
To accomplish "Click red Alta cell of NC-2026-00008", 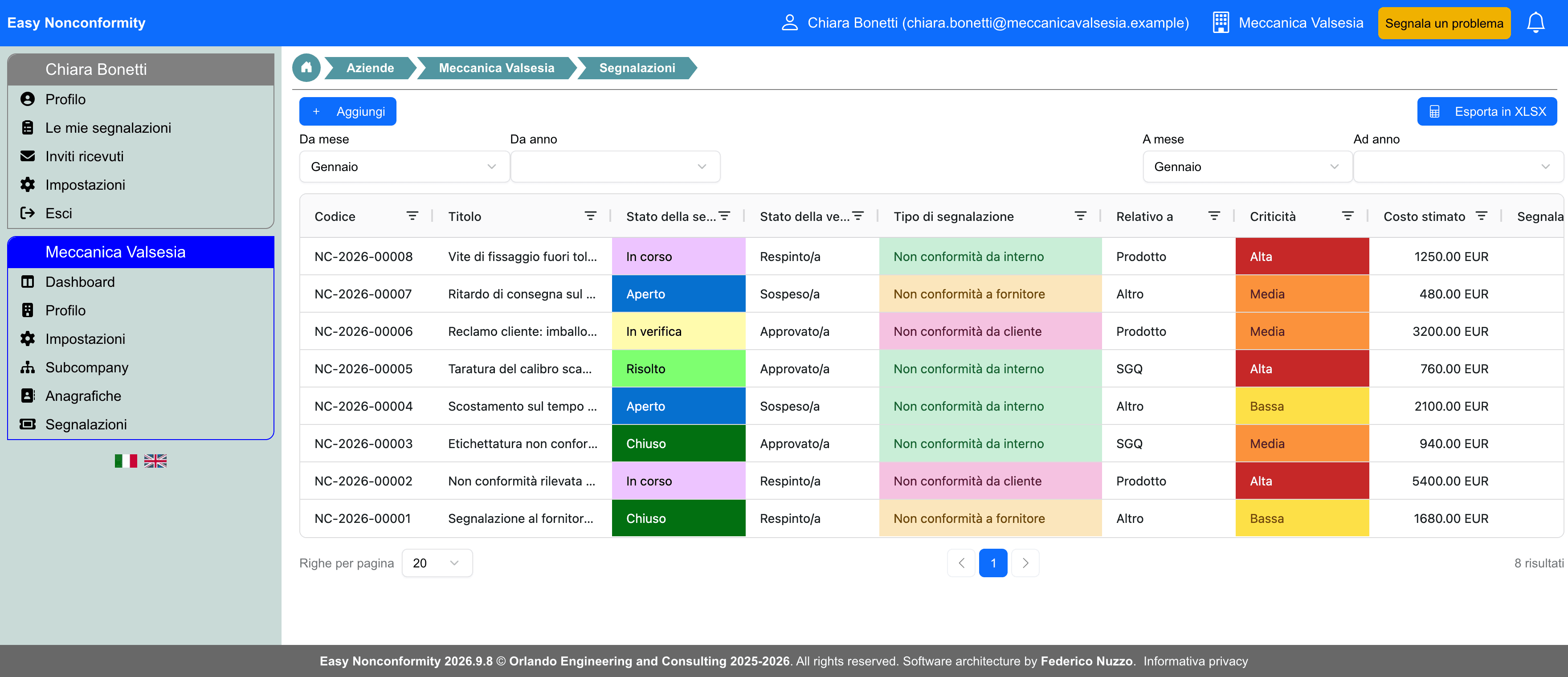I will pyautogui.click(x=1302, y=256).
